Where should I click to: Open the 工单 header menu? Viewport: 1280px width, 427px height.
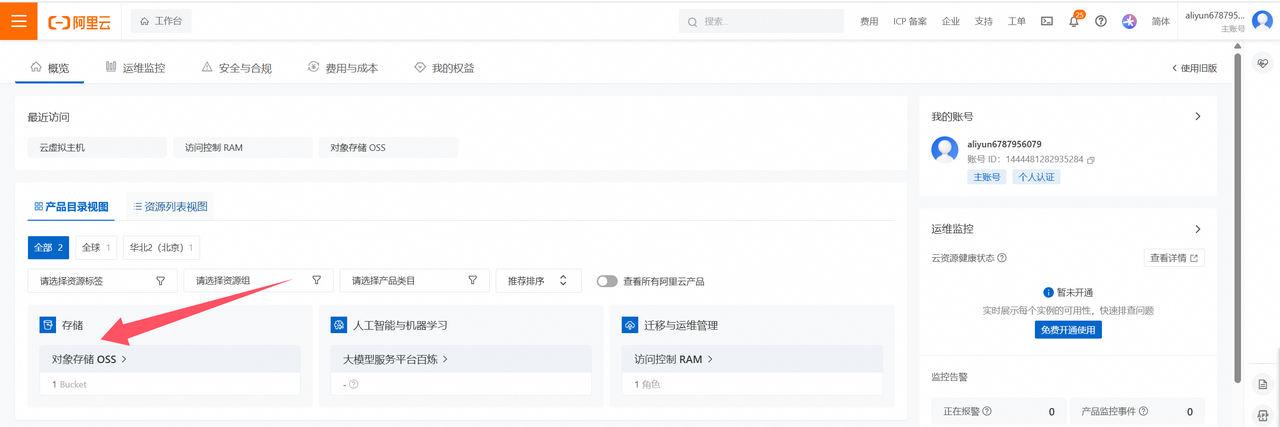tap(1016, 21)
